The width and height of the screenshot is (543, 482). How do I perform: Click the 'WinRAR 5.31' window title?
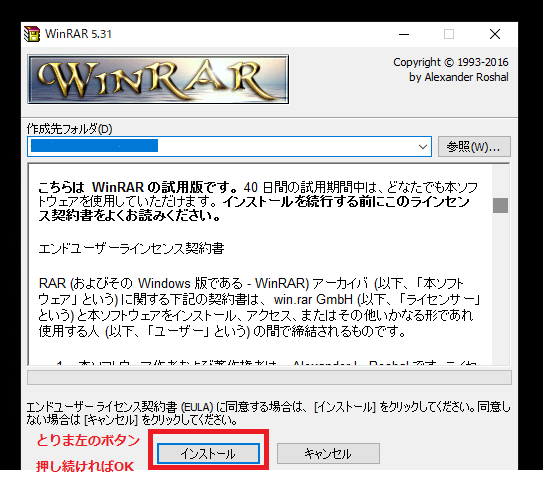pos(78,34)
